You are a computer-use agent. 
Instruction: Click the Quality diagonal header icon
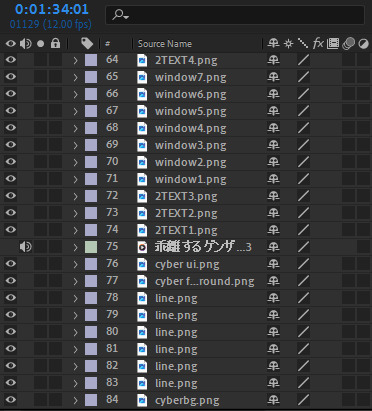coord(303,44)
